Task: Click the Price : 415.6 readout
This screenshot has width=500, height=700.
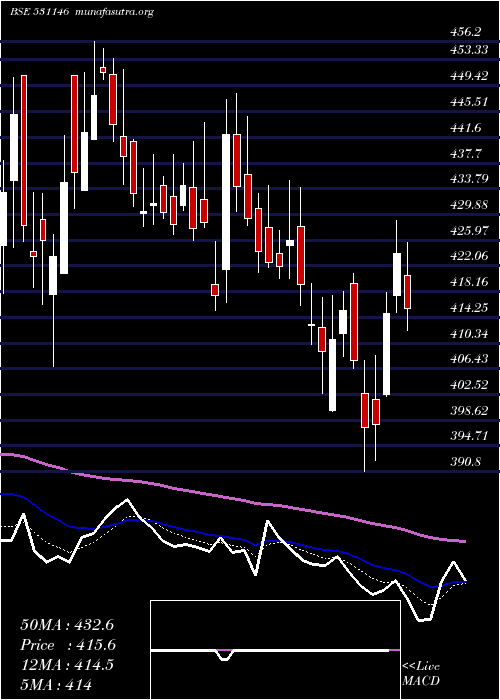Action: [68, 645]
